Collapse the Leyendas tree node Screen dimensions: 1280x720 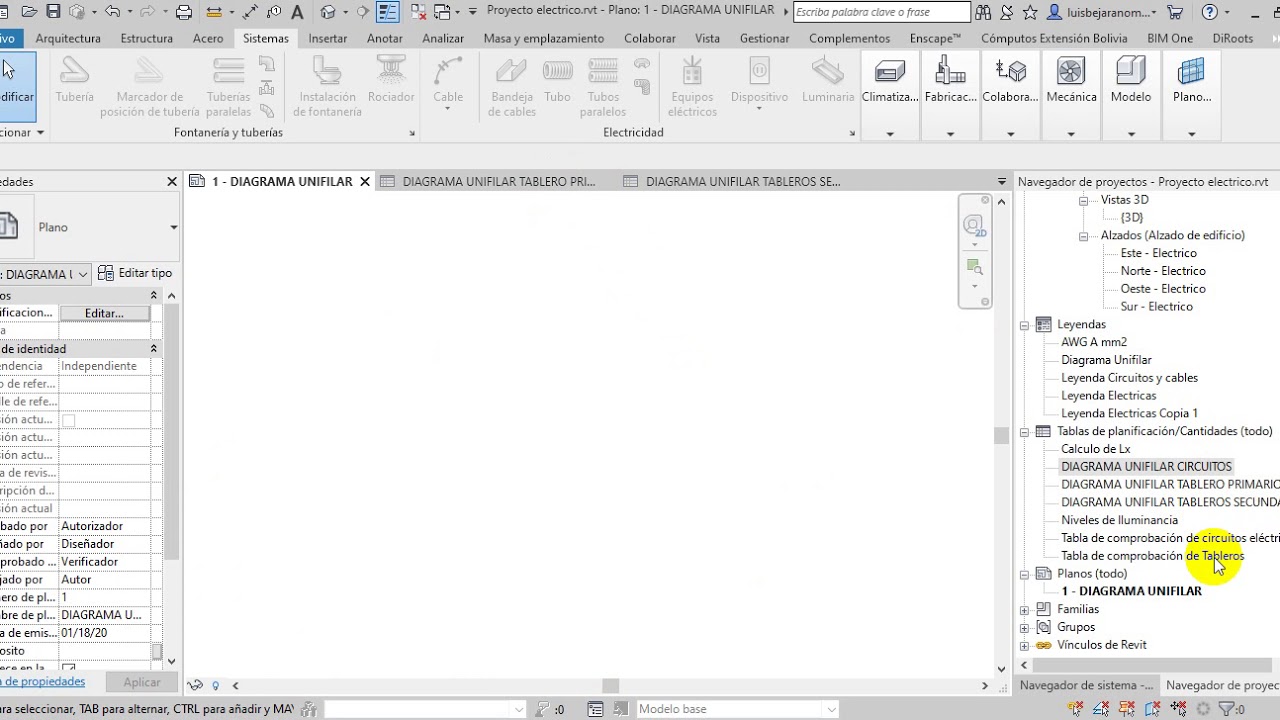(x=1024, y=325)
